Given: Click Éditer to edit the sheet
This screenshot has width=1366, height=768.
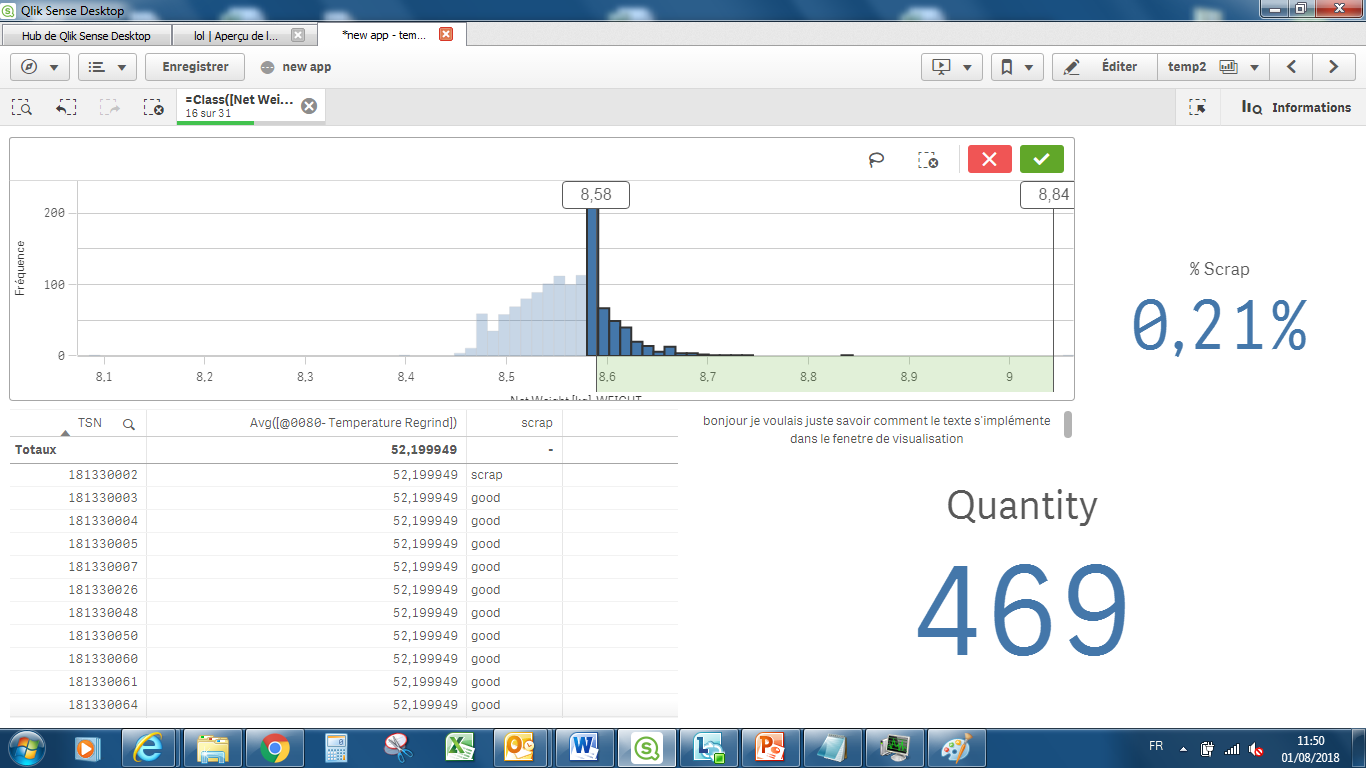Looking at the screenshot, I should [x=1104, y=67].
